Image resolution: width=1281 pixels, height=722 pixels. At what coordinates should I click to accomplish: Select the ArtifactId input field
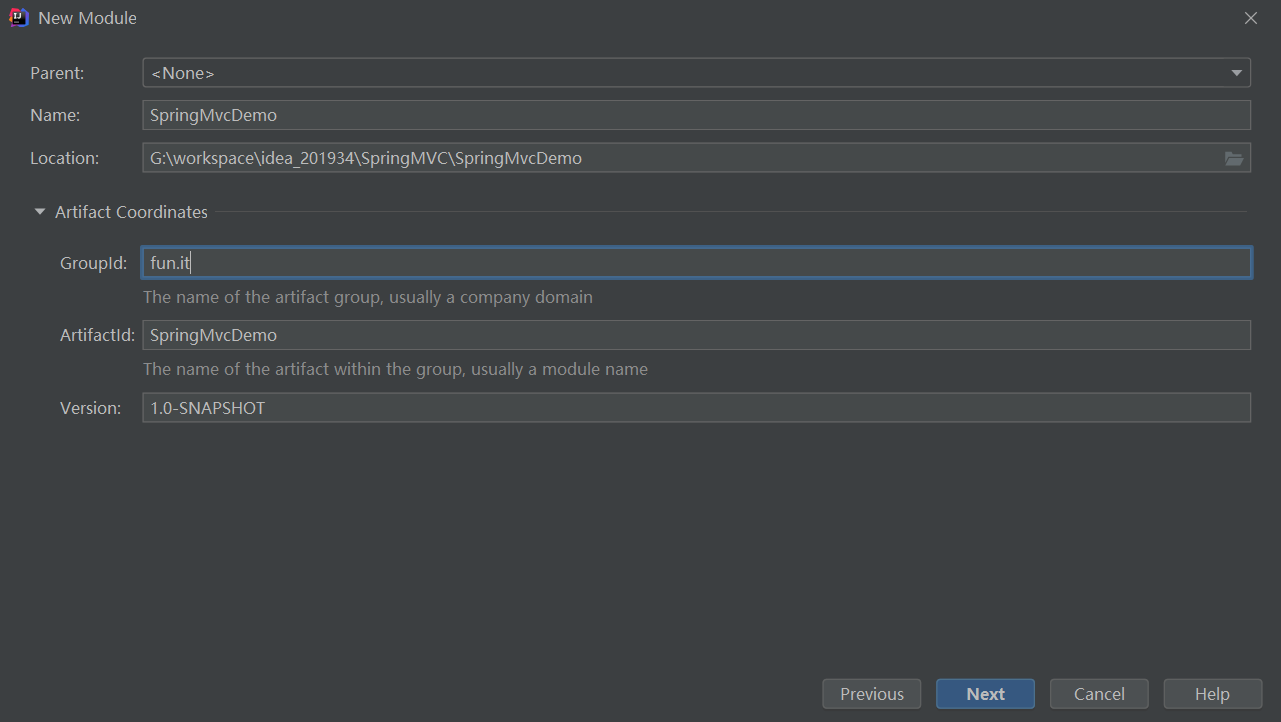pos(696,335)
